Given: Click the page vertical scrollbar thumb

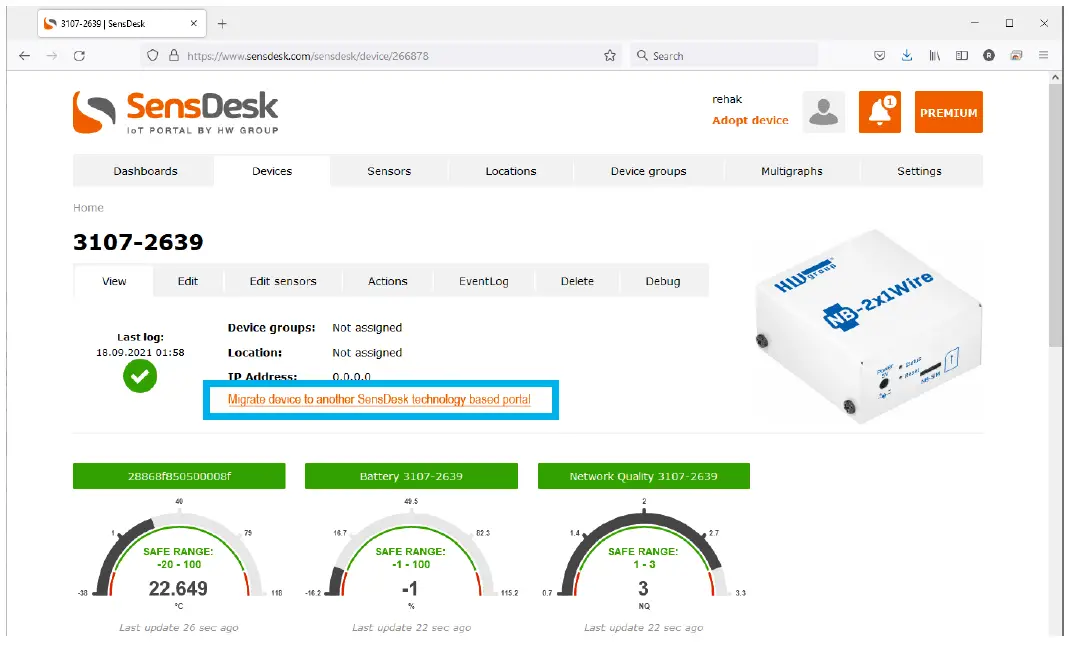Looking at the screenshot, I should click(x=1056, y=215).
